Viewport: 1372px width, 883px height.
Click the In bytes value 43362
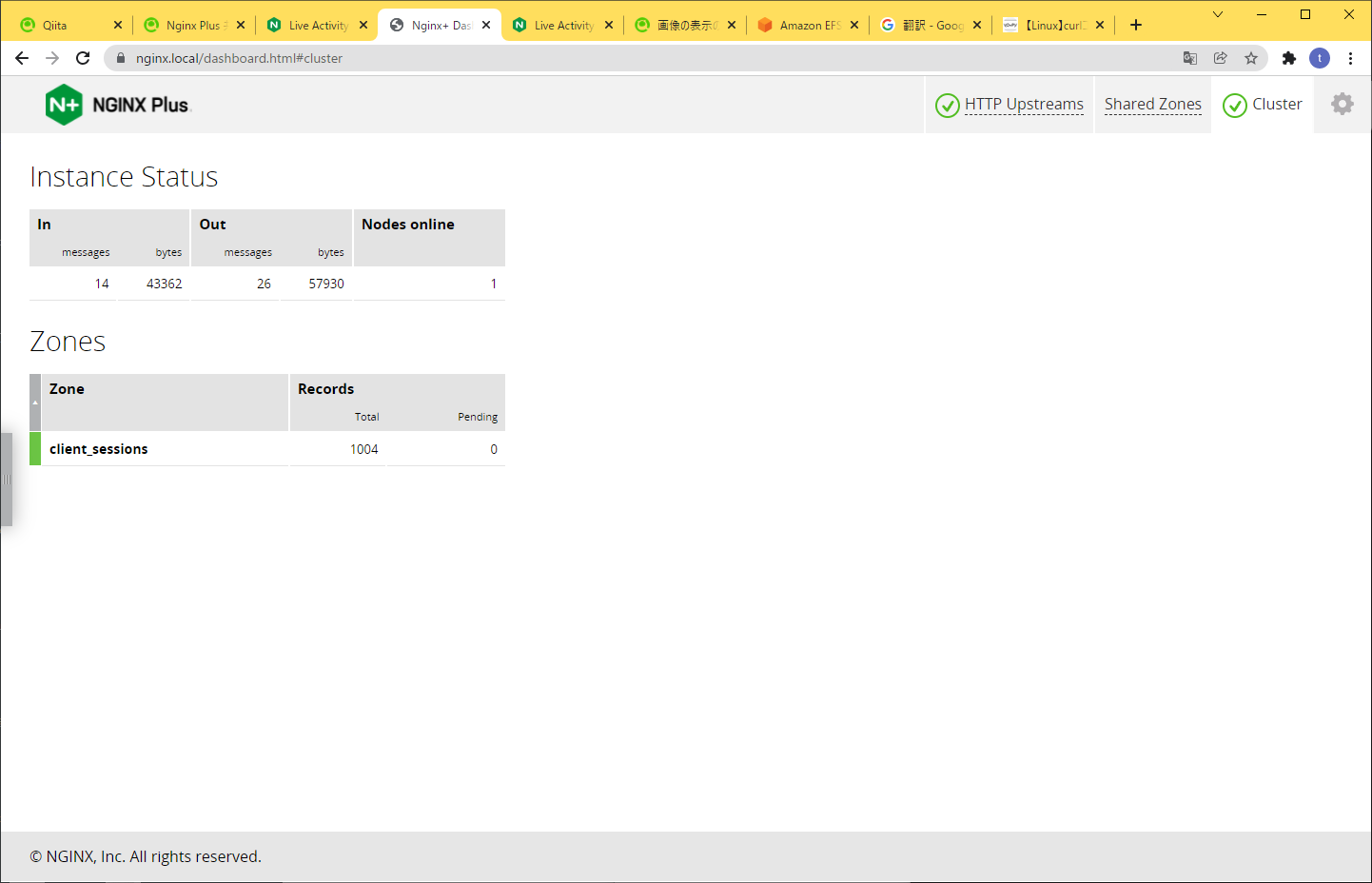(x=164, y=284)
